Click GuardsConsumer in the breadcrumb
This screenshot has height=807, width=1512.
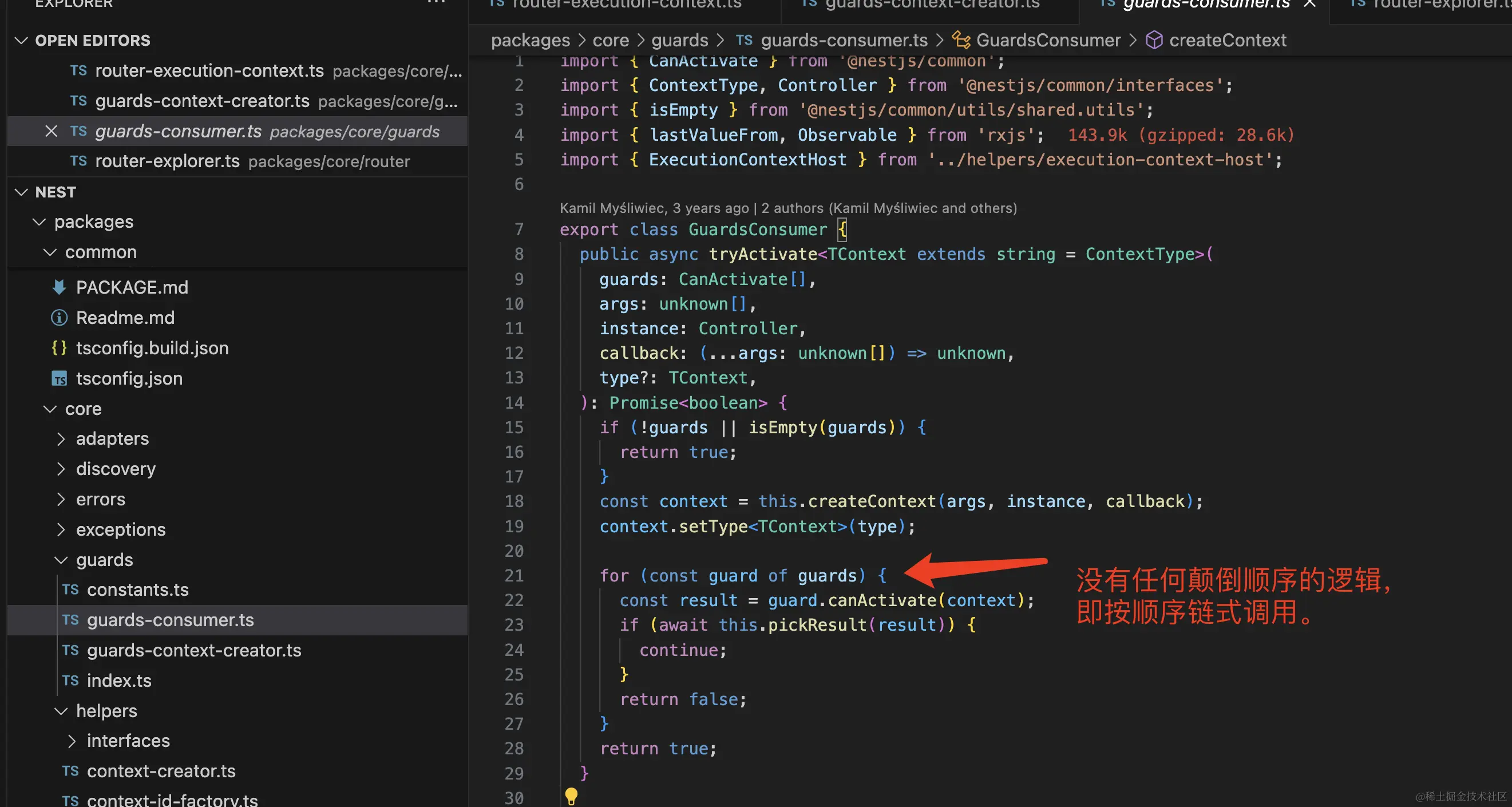[1048, 40]
